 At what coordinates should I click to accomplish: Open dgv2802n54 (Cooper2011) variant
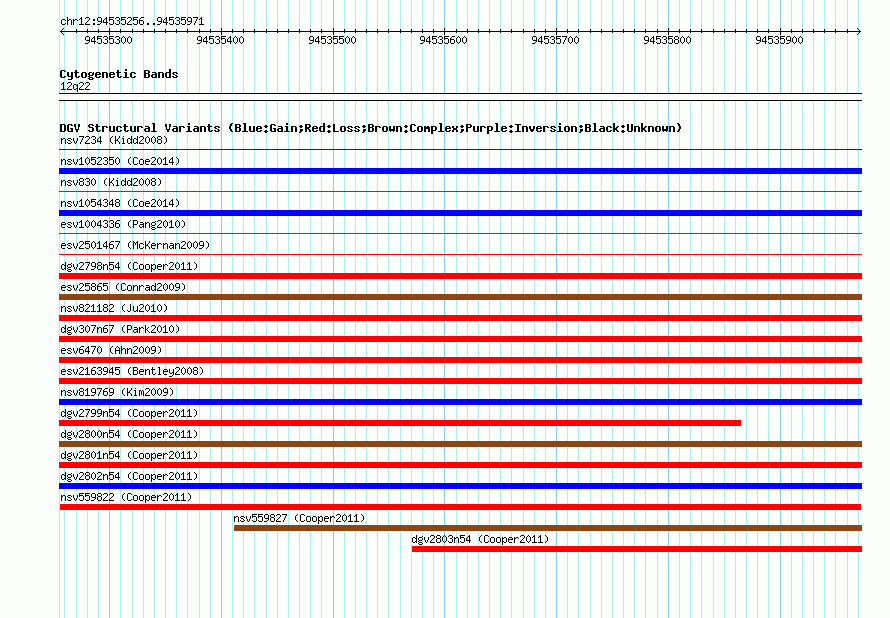pyautogui.click(x=129, y=476)
